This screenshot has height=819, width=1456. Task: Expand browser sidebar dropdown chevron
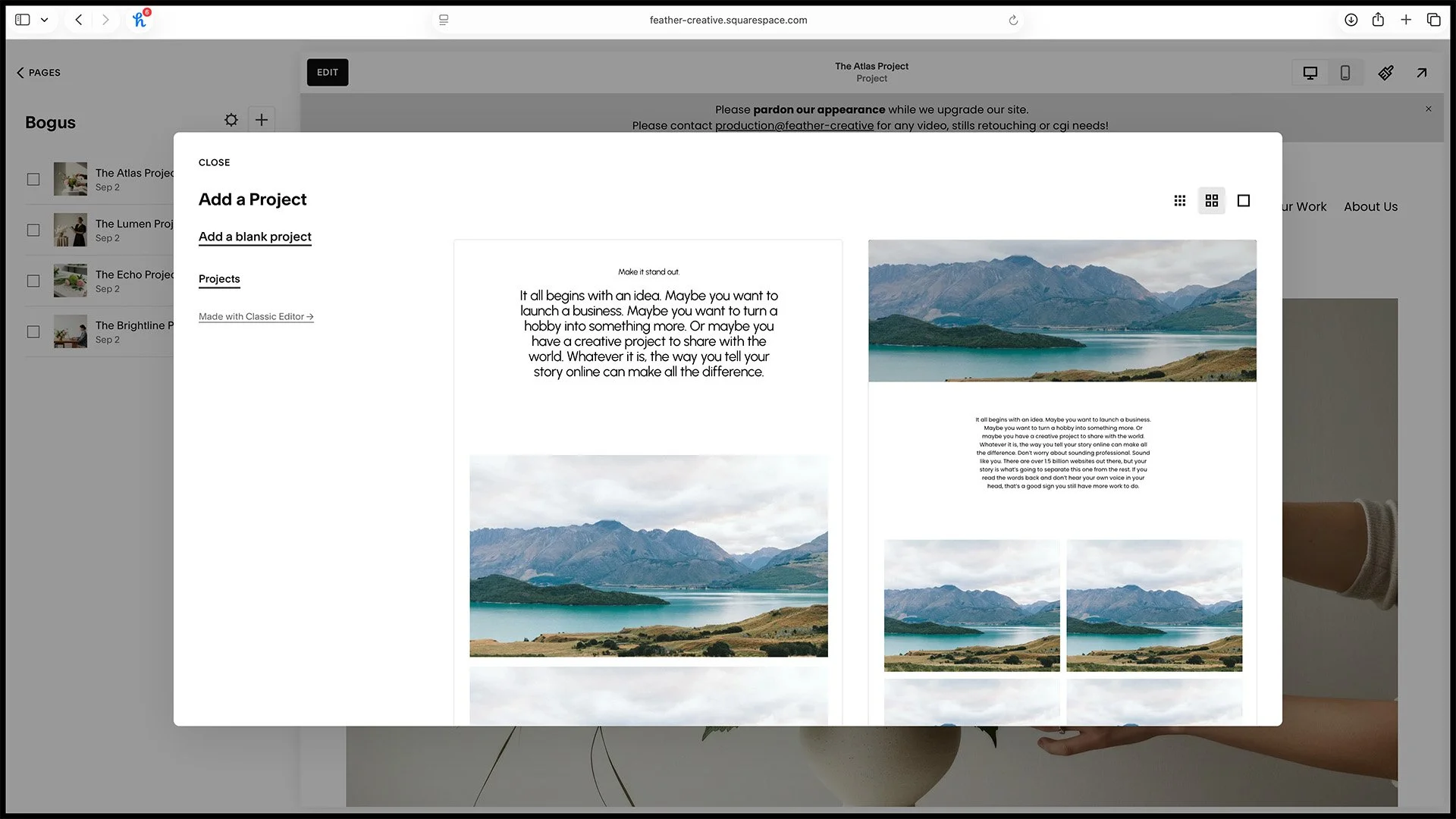click(x=45, y=20)
